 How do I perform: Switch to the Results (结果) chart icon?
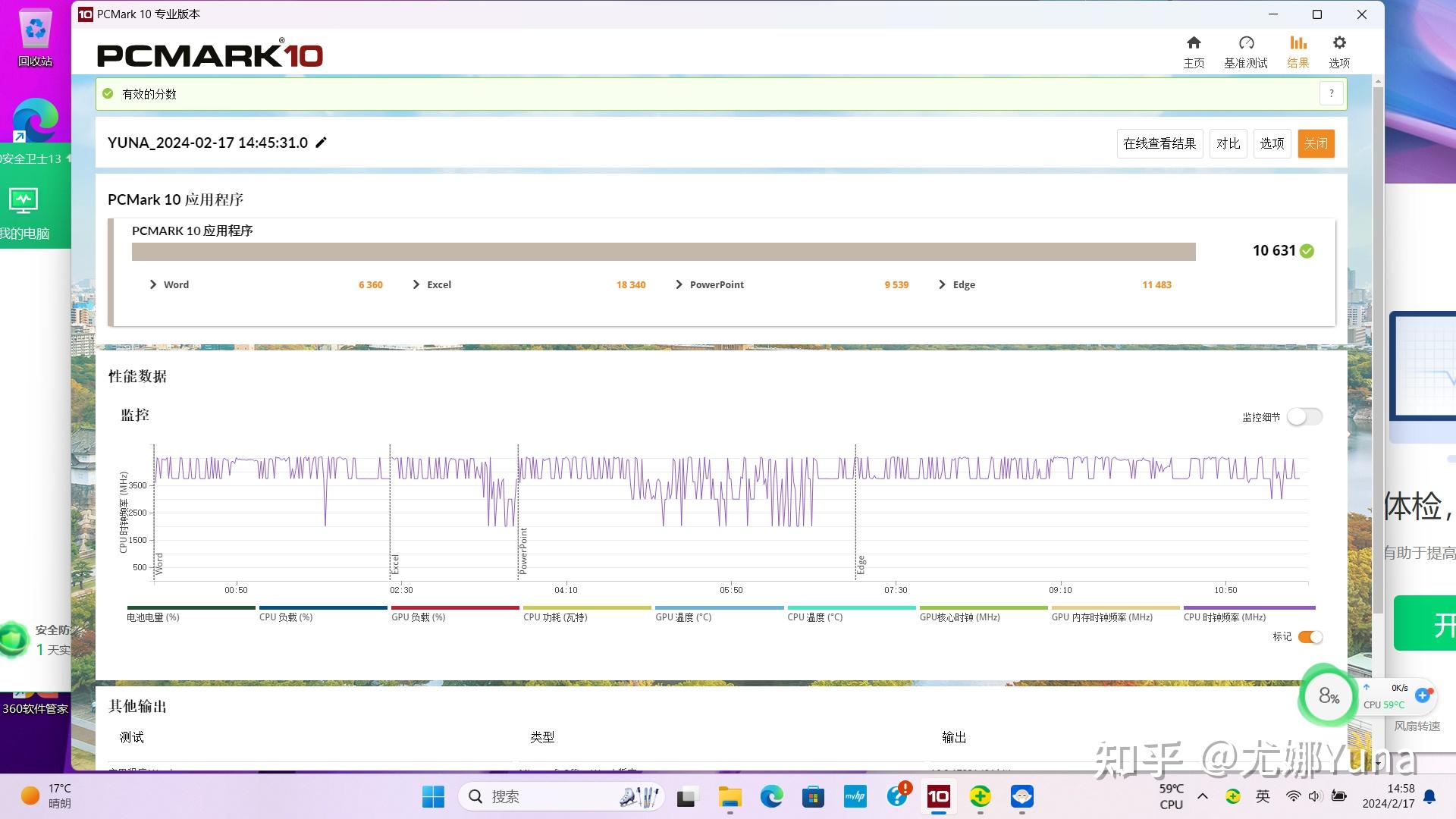(1298, 44)
